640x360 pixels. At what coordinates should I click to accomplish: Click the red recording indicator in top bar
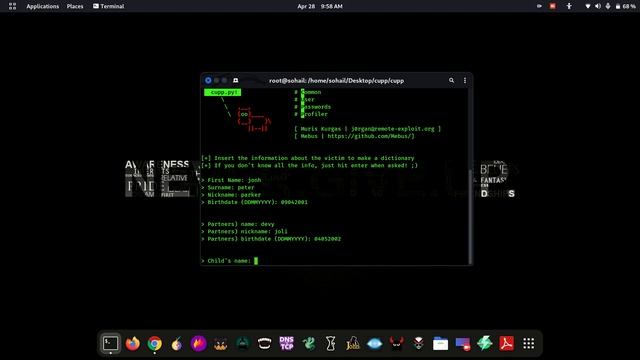tap(553, 6)
